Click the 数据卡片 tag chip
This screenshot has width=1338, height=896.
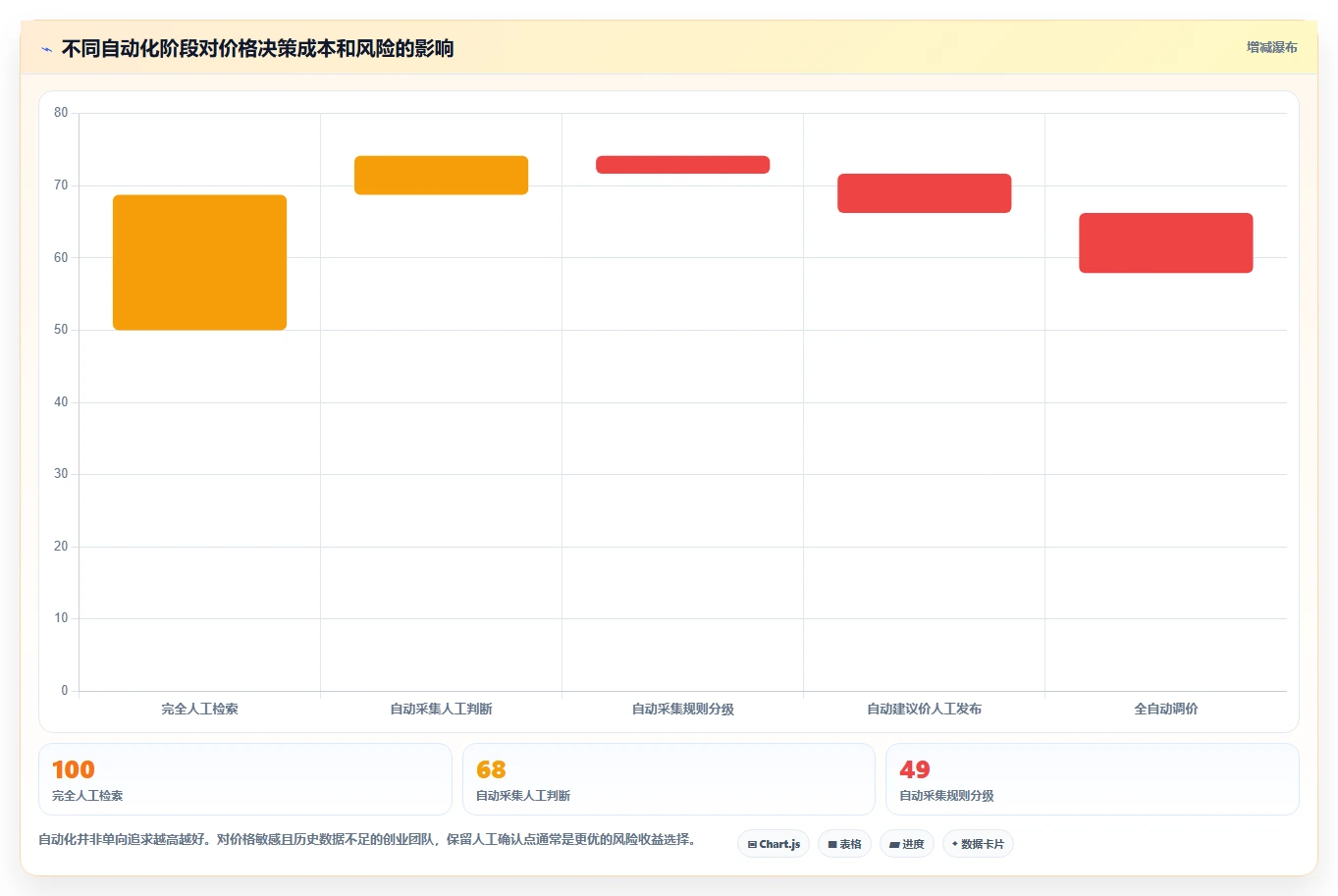(978, 844)
